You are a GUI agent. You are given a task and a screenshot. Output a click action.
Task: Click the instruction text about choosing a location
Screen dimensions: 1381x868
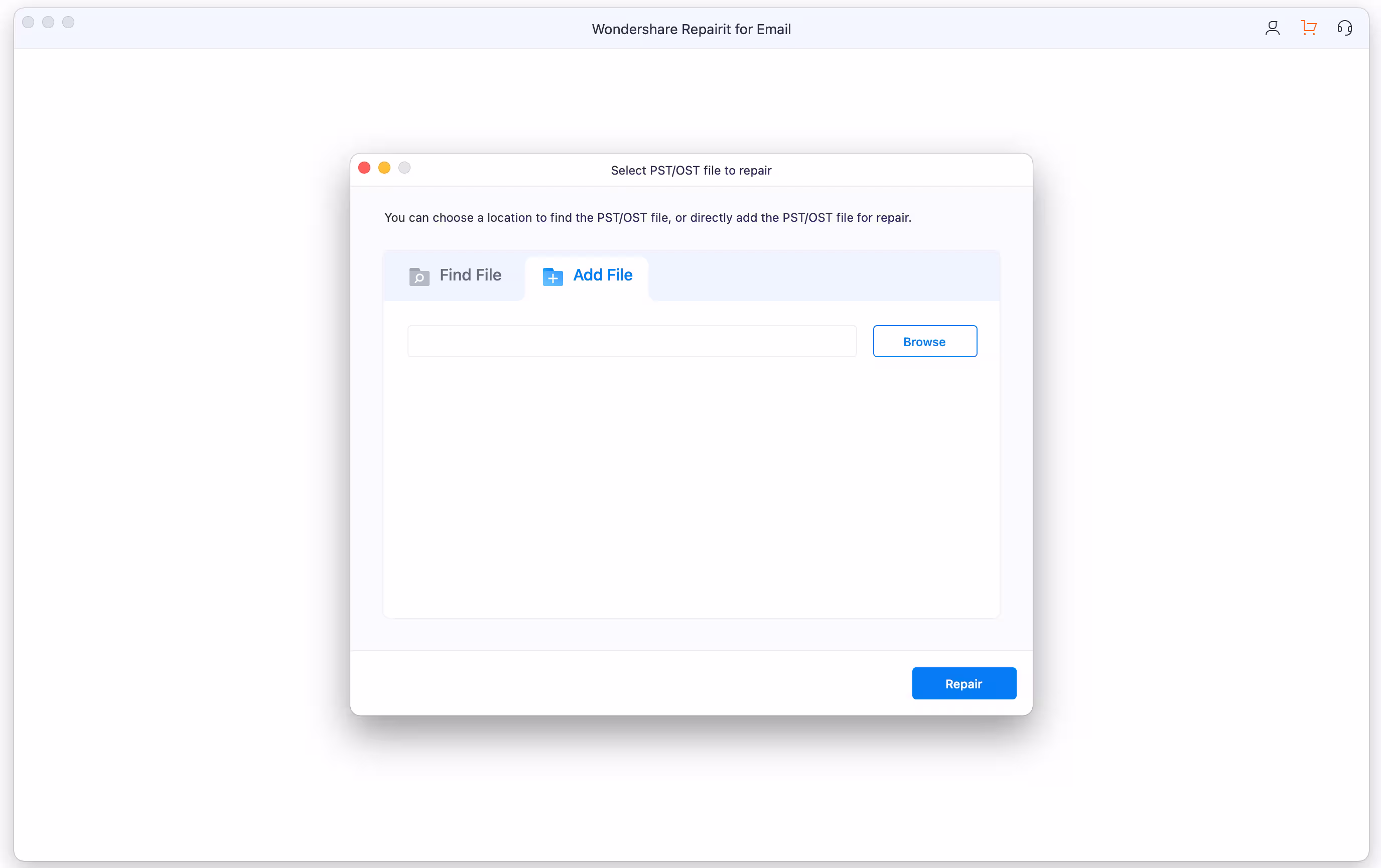point(647,218)
